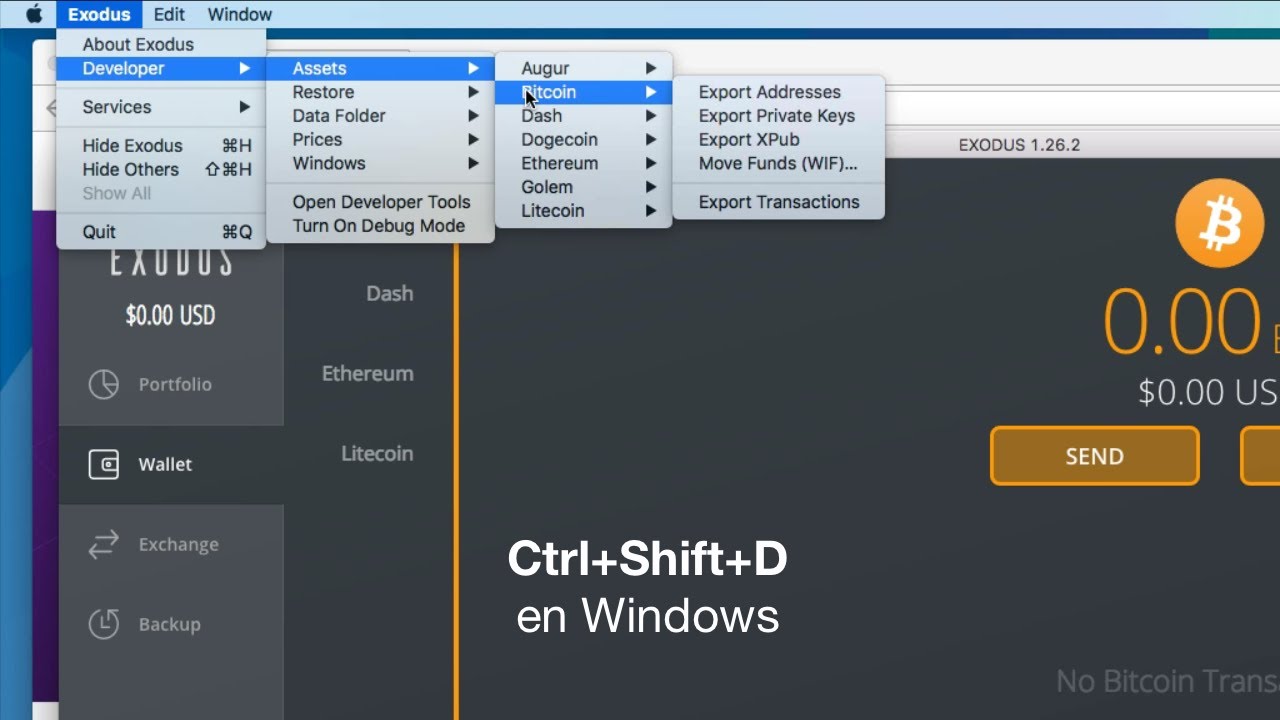The width and height of the screenshot is (1280, 720).
Task: Open the Apple menu icon
Action: tap(34, 14)
